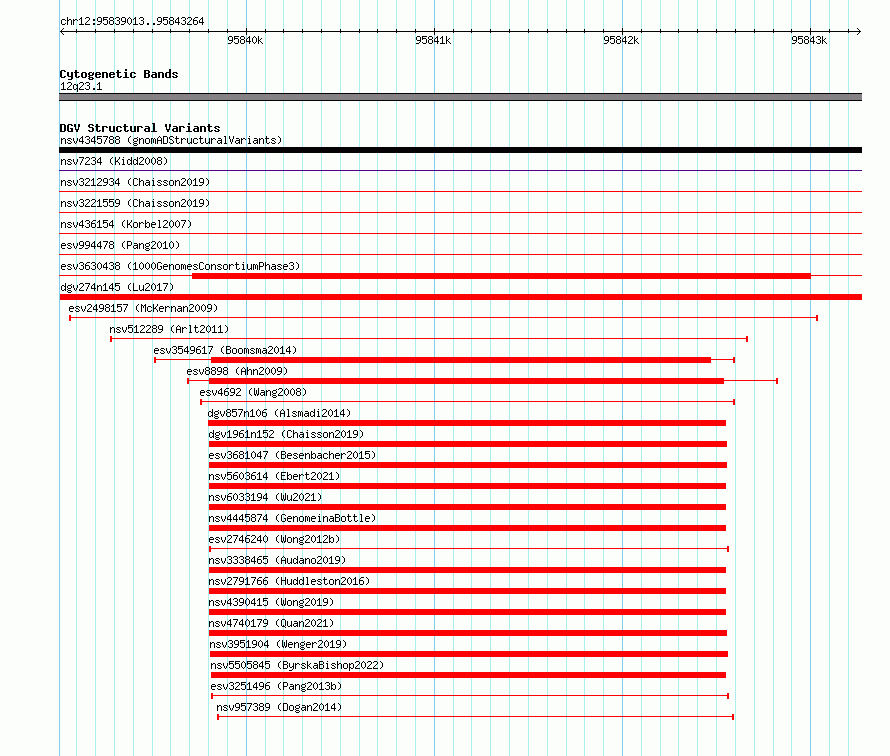Click the 95841k ruler tick label
This screenshot has height=756, width=890.
tap(433, 40)
